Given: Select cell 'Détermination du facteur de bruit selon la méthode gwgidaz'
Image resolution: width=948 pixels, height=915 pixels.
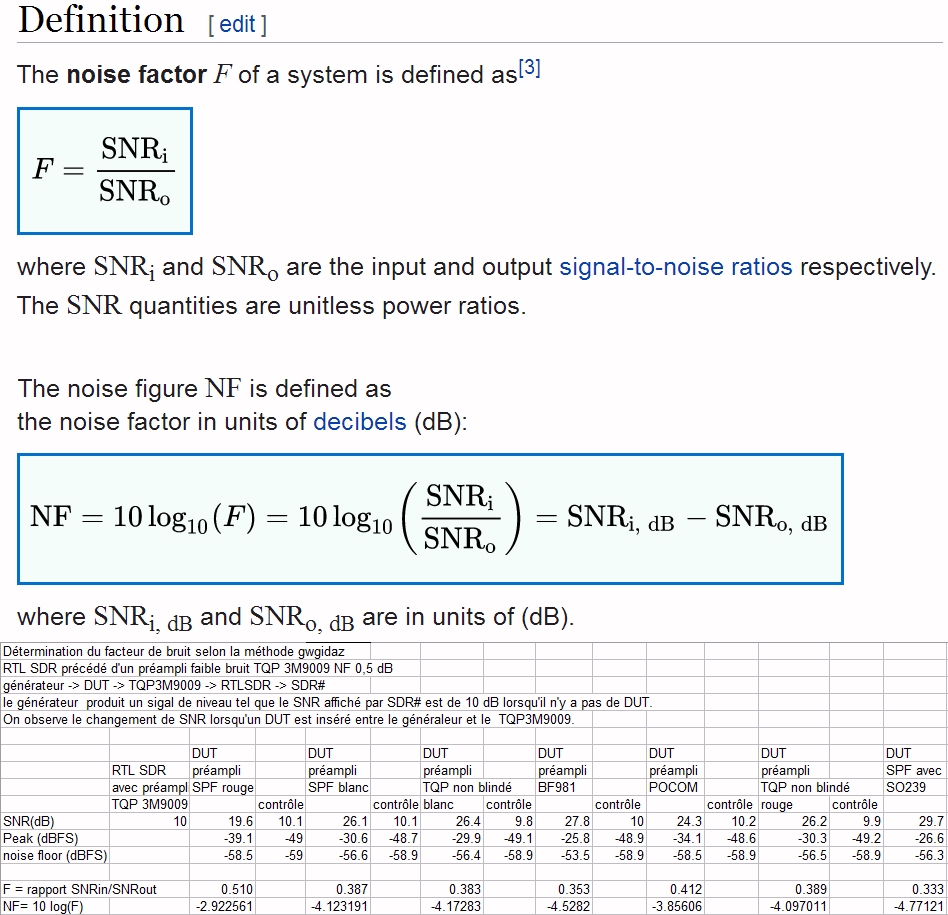Looking at the screenshot, I should pos(174,651).
